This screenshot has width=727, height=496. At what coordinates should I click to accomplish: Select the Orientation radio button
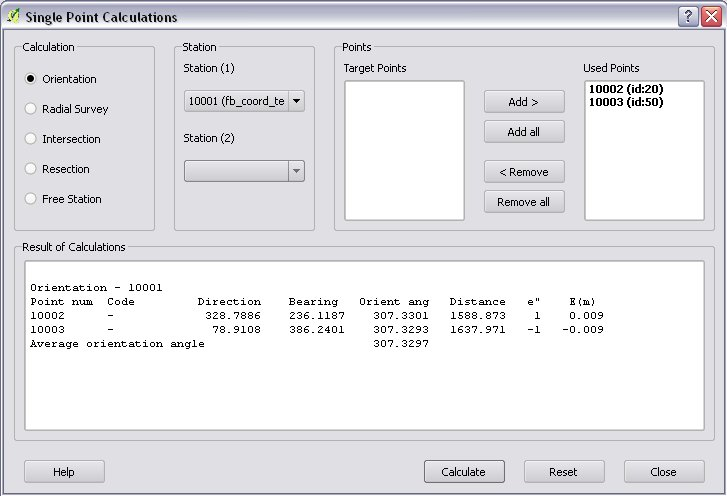[31, 79]
